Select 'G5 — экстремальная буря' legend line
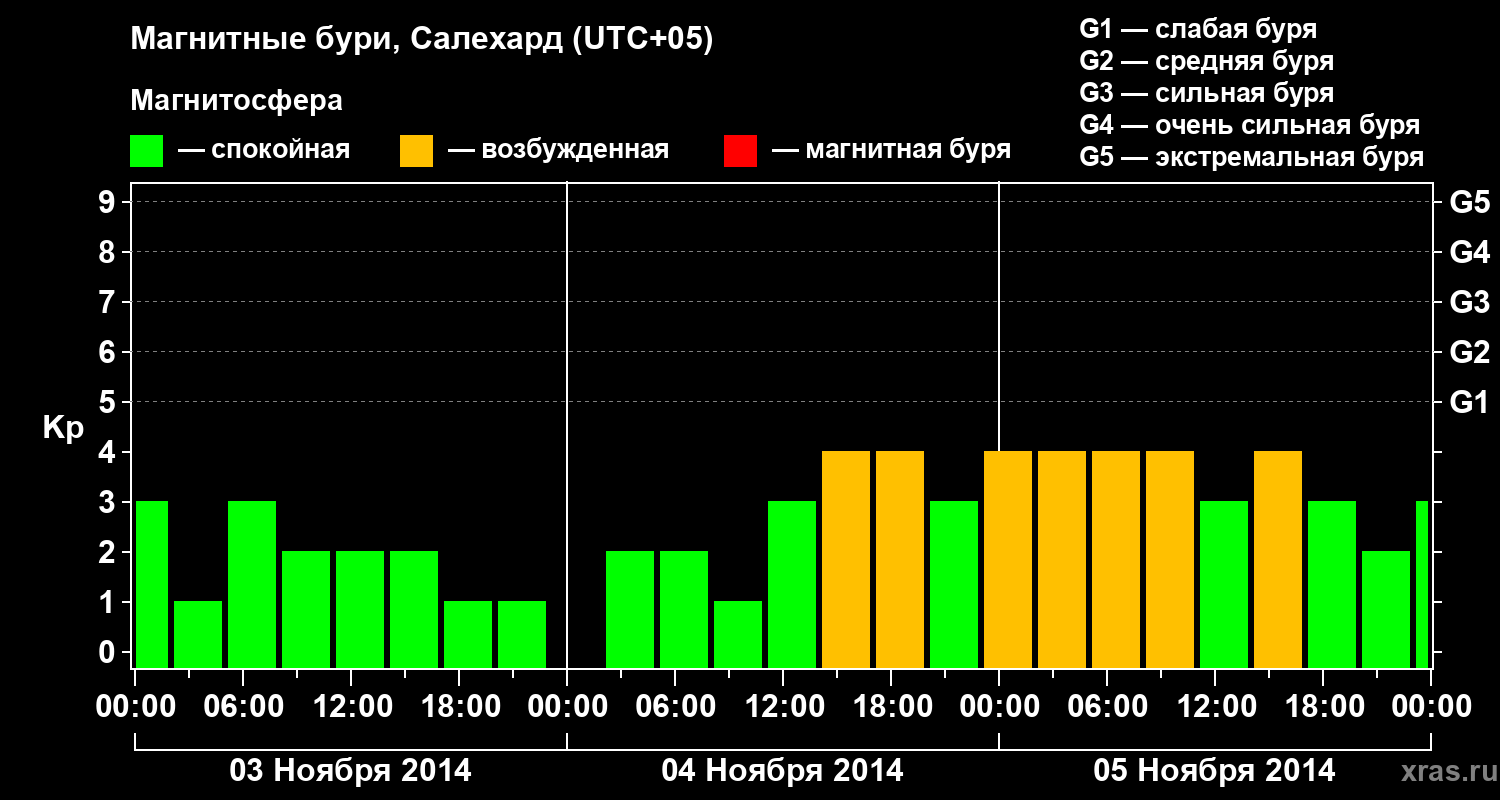The width and height of the screenshot is (1500, 800). coord(1252,157)
